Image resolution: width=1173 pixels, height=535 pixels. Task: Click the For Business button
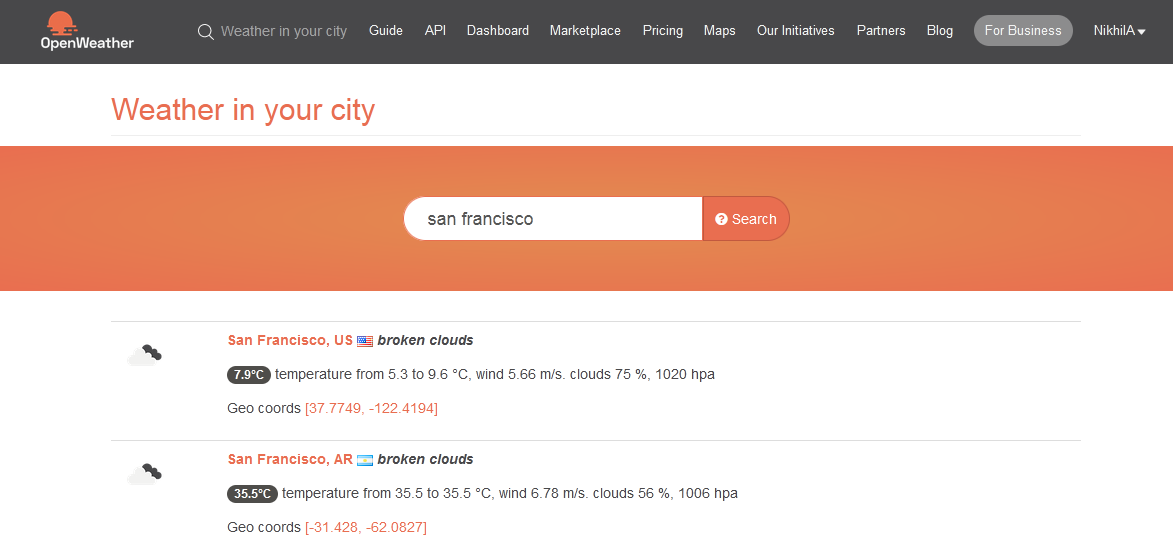coord(1023,31)
